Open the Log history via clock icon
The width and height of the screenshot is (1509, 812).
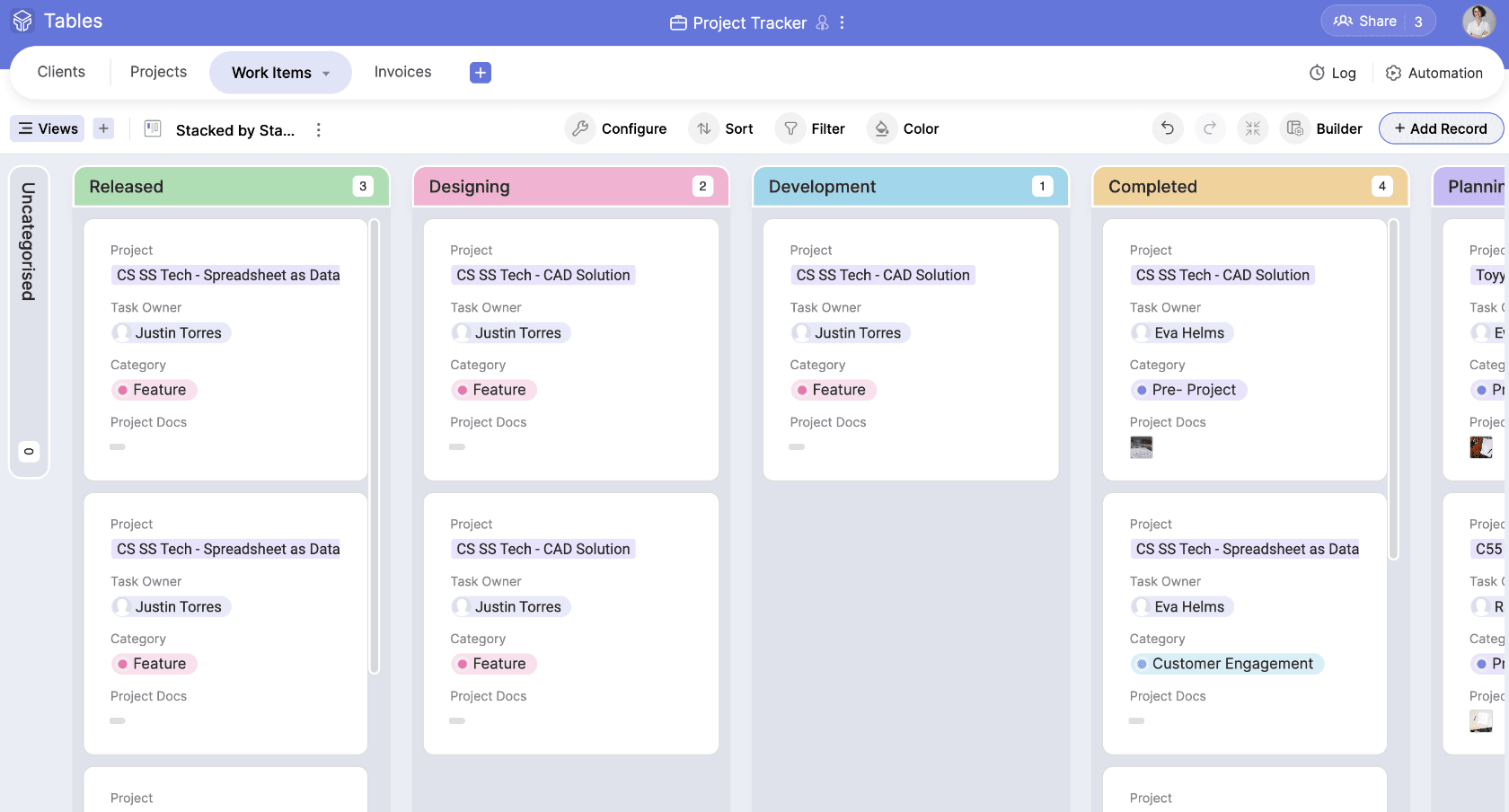coord(1316,73)
